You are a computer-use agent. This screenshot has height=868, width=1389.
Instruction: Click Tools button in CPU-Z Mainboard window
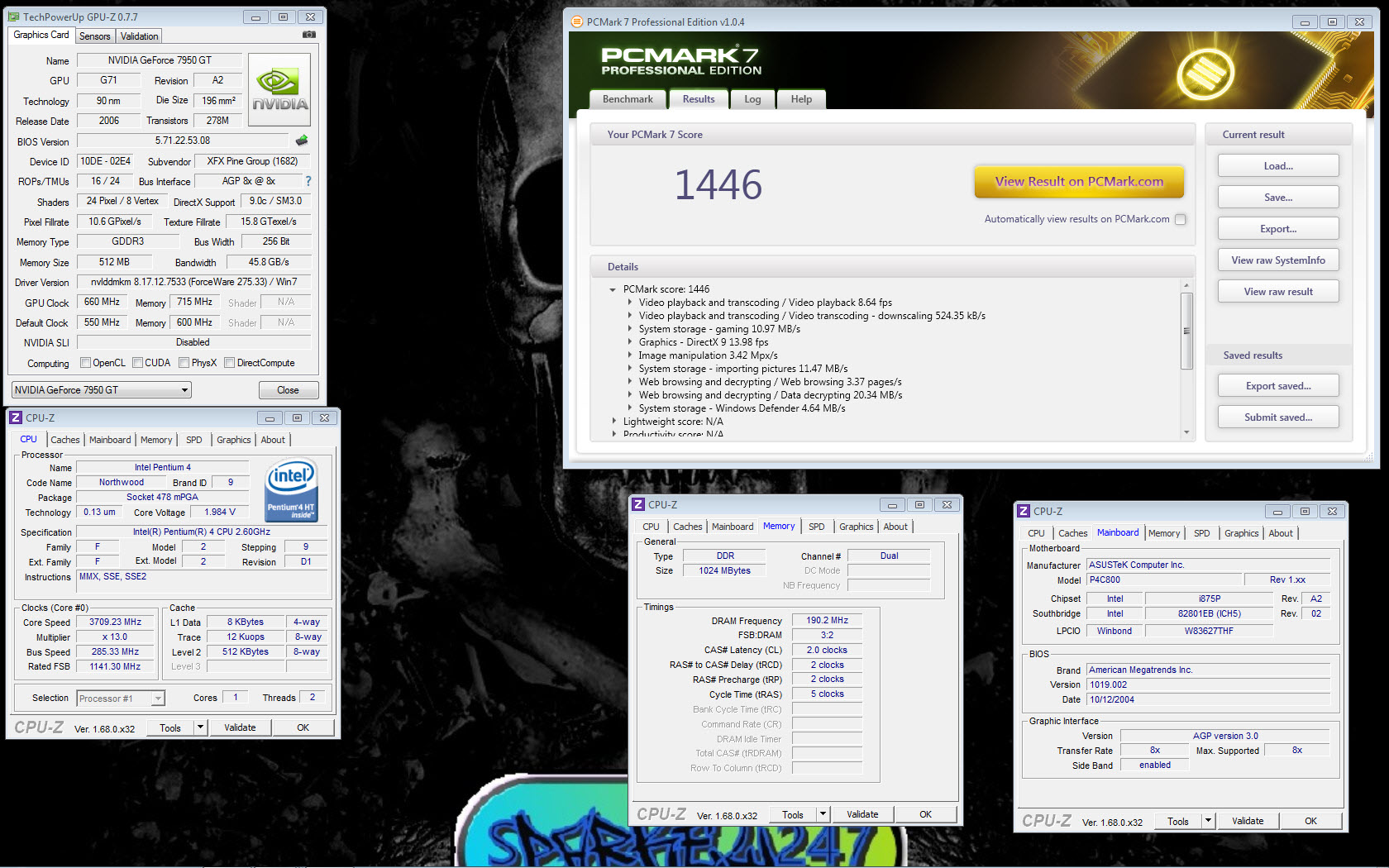click(x=1178, y=821)
